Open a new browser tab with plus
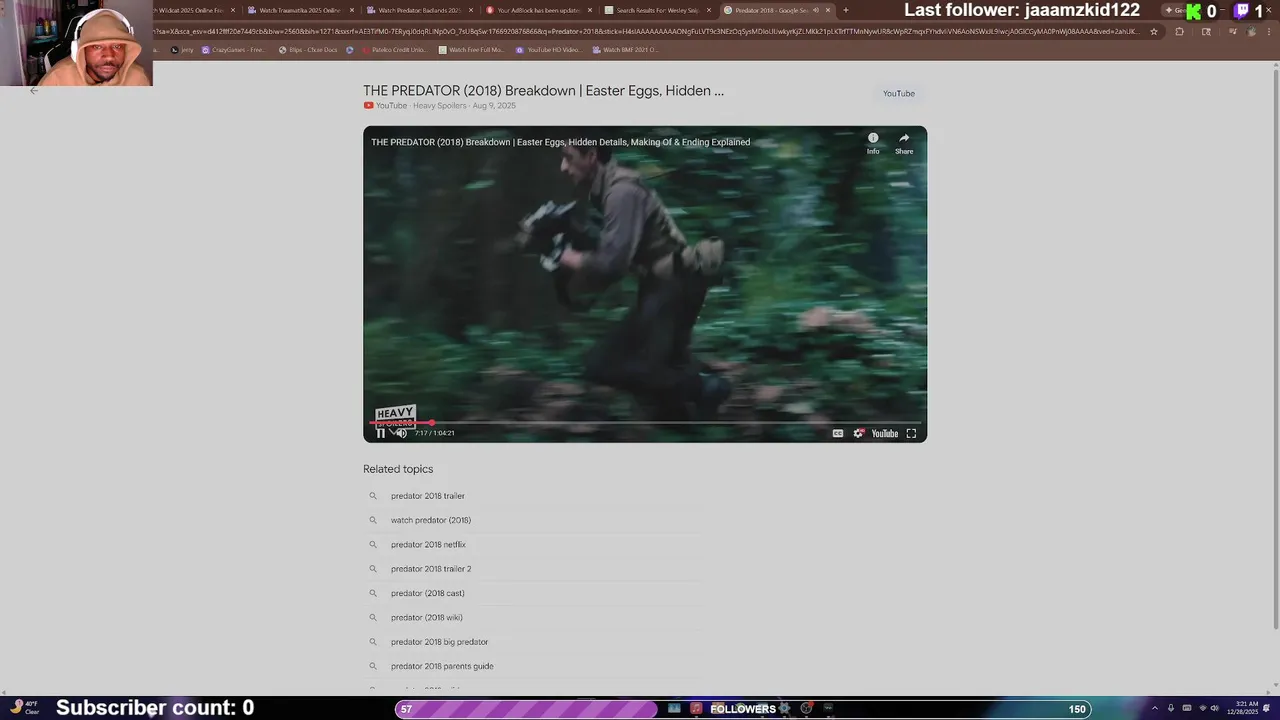Viewport: 1280px width, 720px height. tap(846, 10)
